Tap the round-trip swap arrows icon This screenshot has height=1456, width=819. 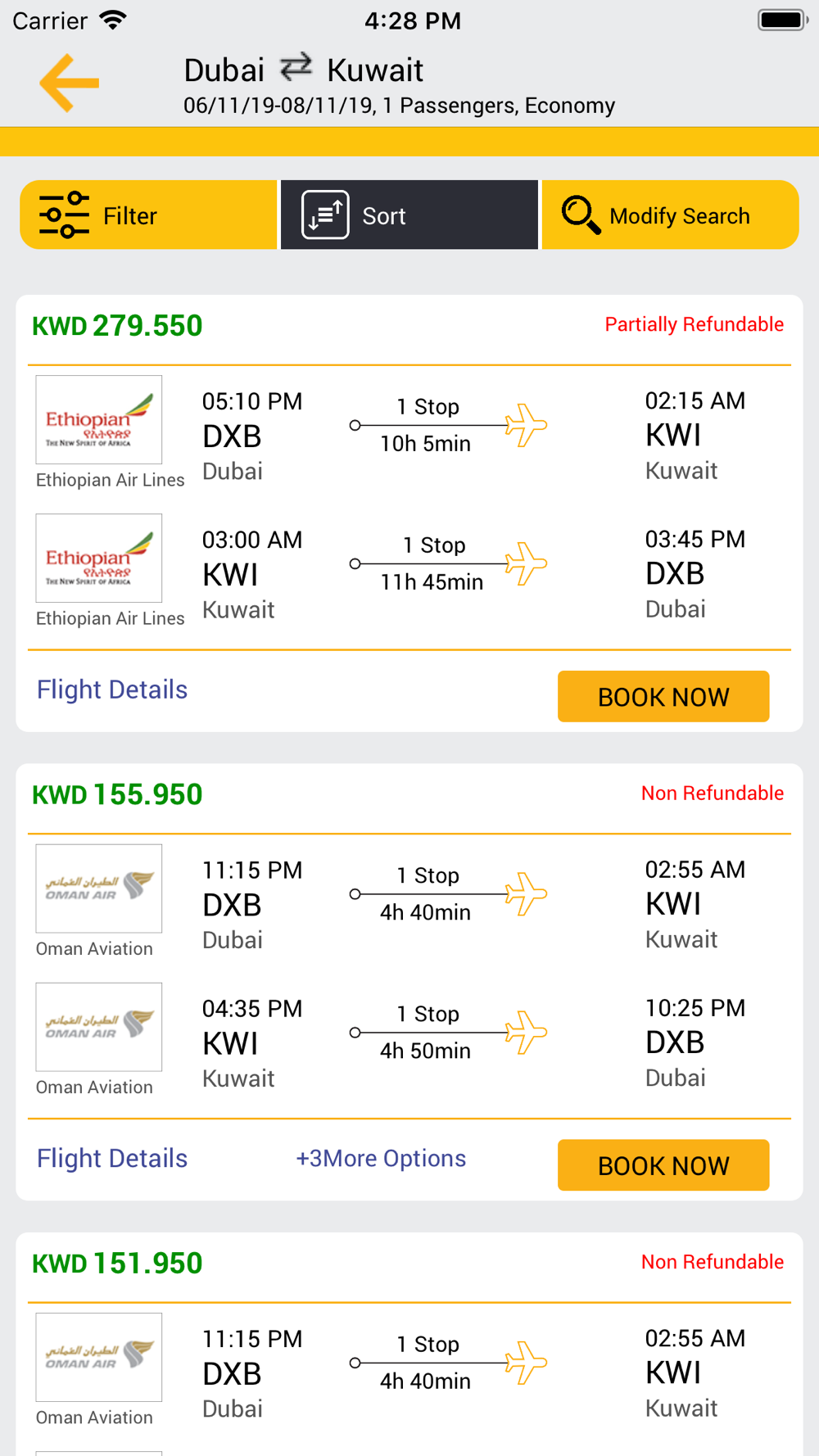pyautogui.click(x=296, y=67)
